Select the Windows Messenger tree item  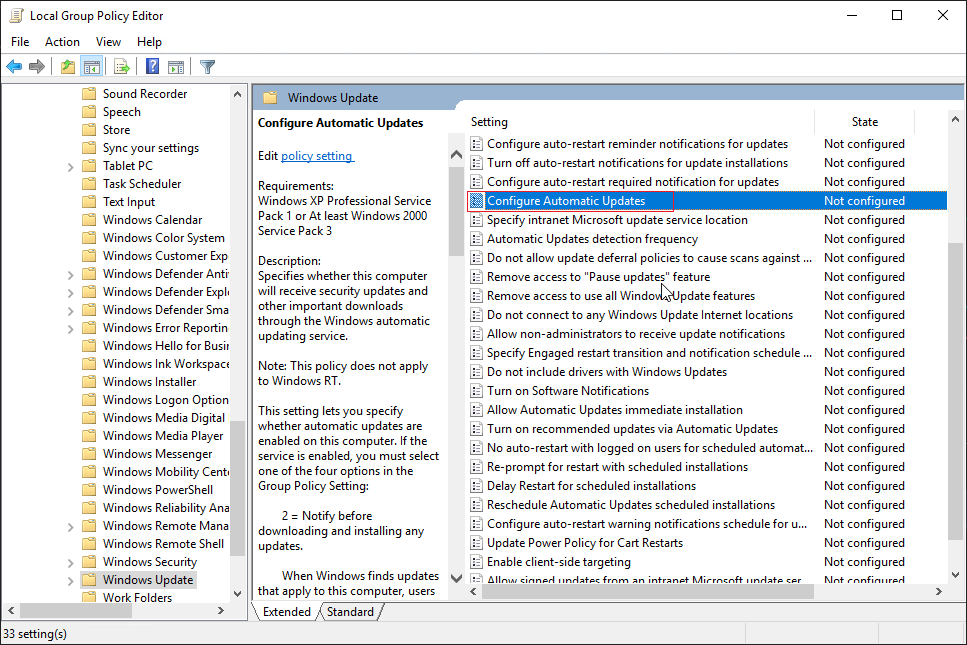tap(157, 454)
